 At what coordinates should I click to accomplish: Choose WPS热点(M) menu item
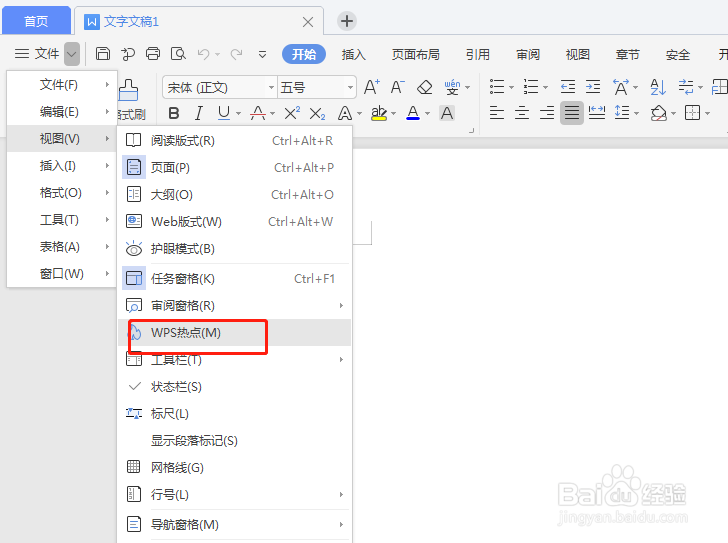(234, 332)
